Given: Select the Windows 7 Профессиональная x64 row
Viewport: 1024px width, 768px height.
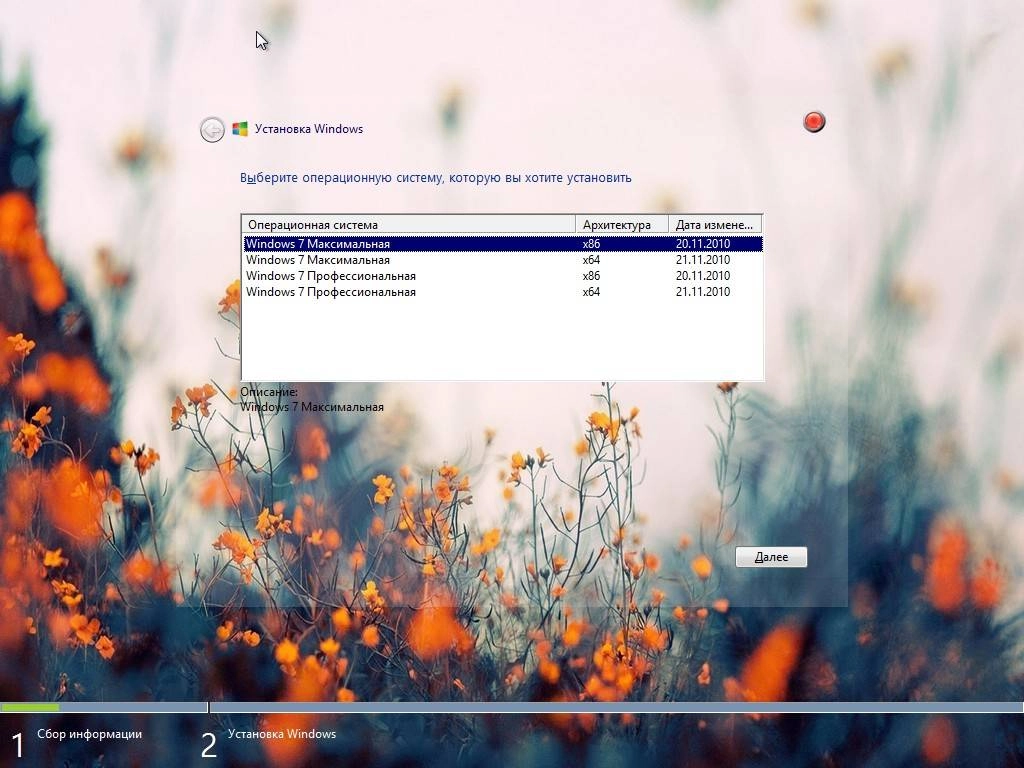Looking at the screenshot, I should 502,292.
